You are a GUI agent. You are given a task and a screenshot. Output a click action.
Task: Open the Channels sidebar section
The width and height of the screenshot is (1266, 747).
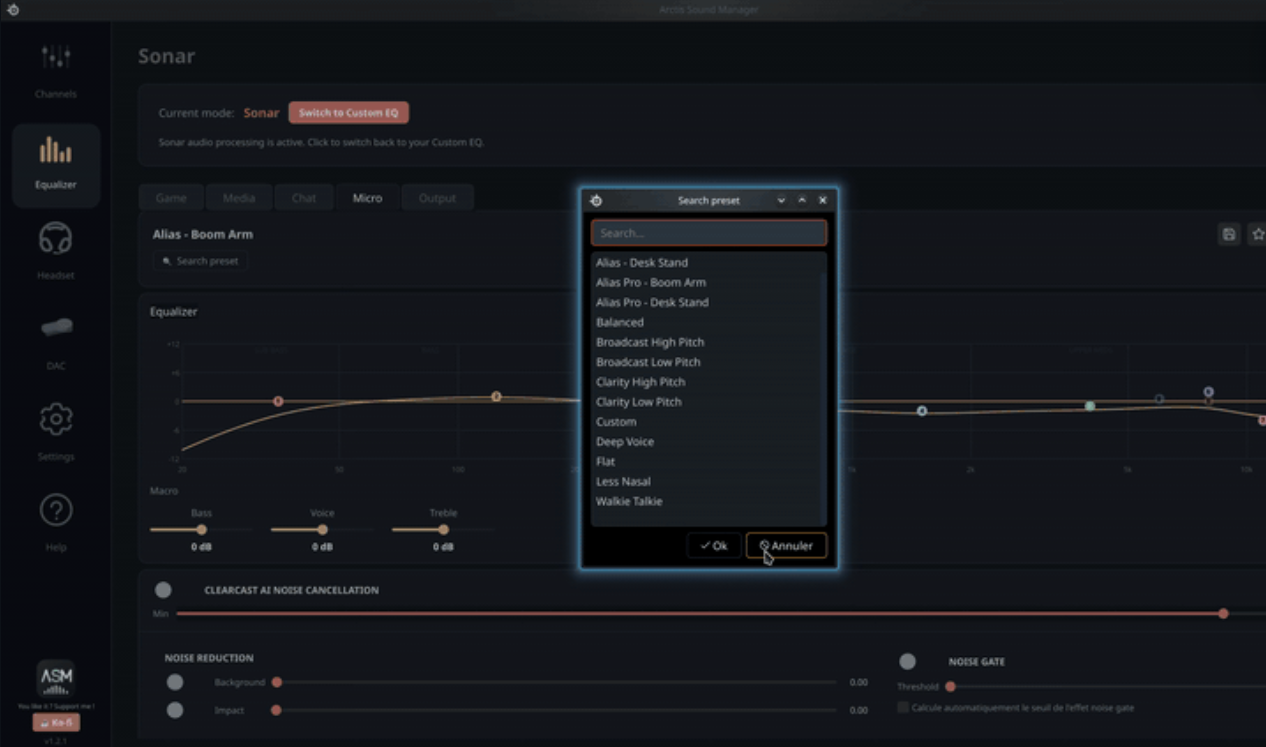tap(56, 70)
